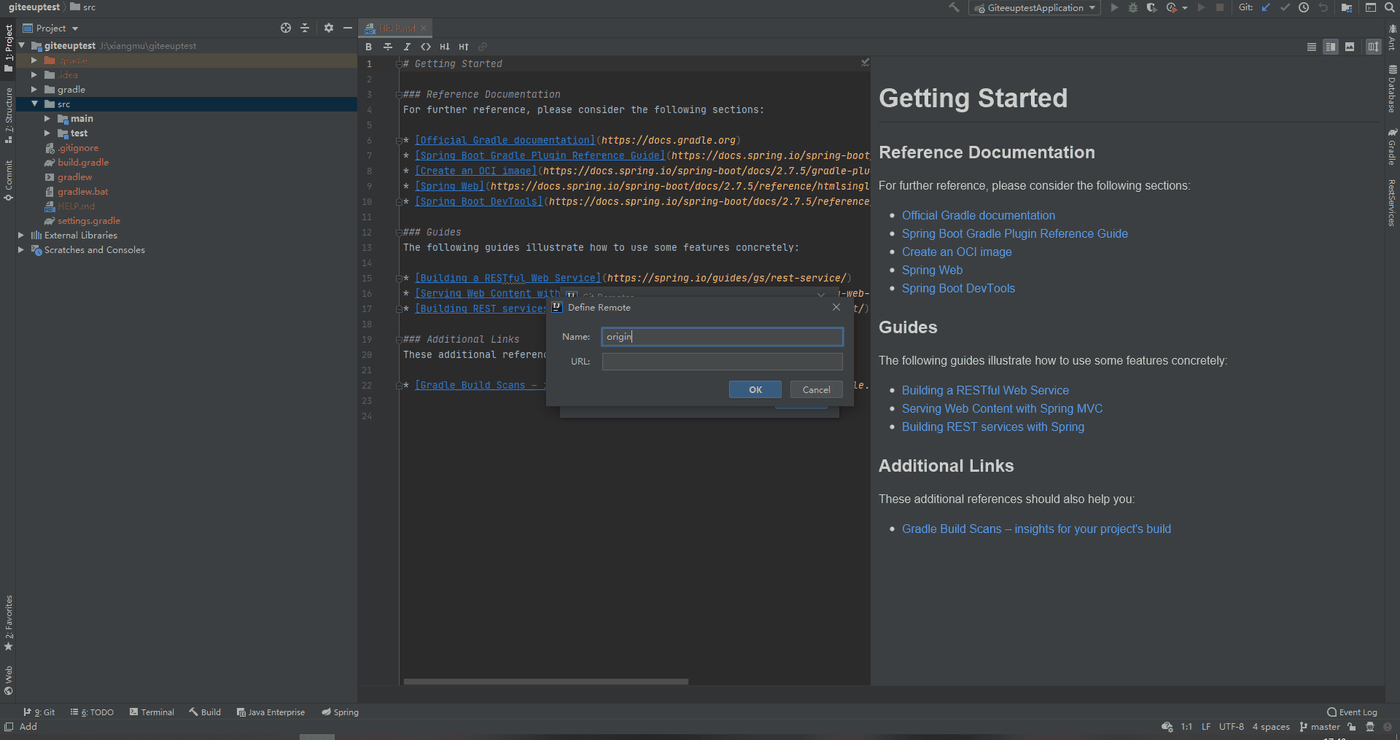Open the Terminal tool window tab
Screen dimensions: 1400x740
pos(151,712)
